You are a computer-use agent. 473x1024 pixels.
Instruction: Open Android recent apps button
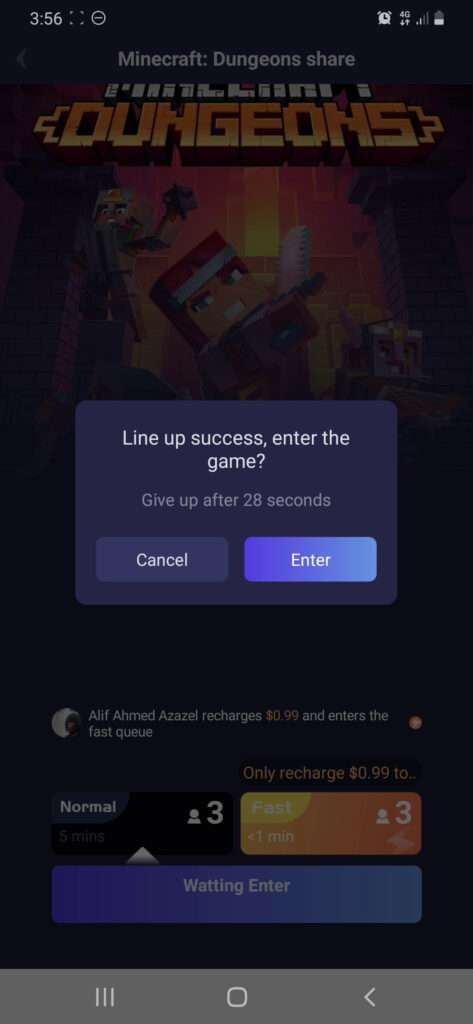[x=105, y=997]
